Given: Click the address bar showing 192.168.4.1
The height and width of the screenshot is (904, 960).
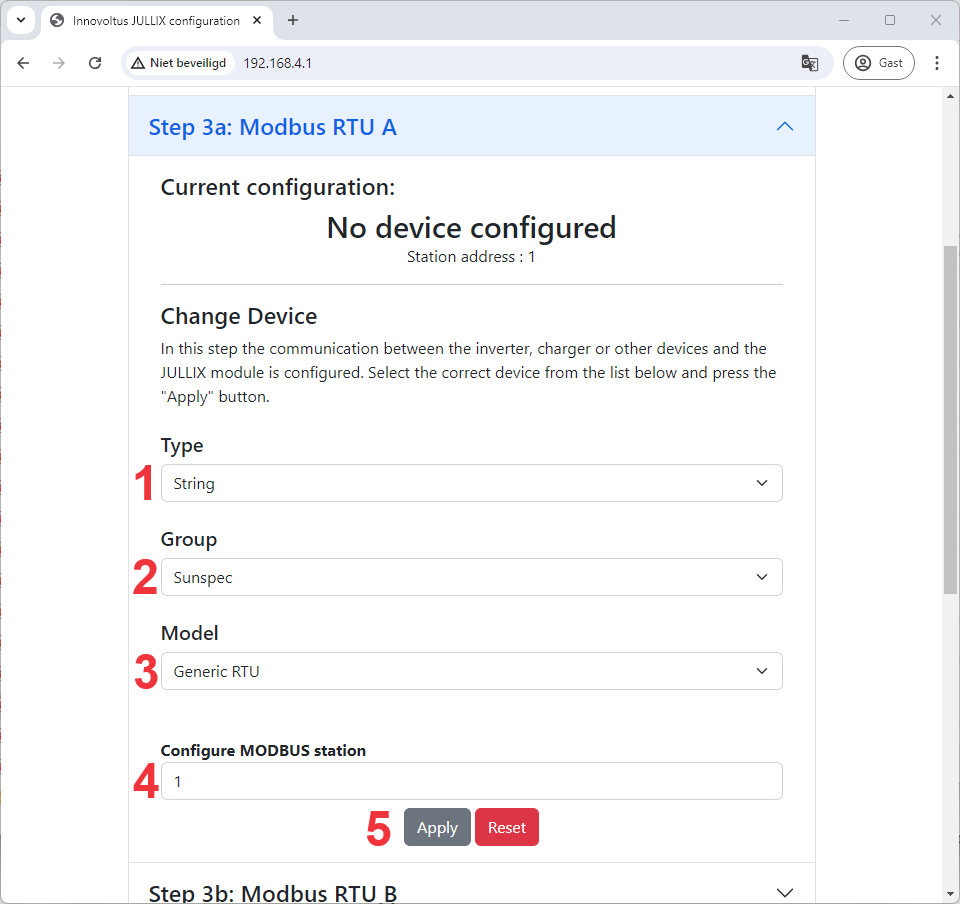Looking at the screenshot, I should point(500,63).
